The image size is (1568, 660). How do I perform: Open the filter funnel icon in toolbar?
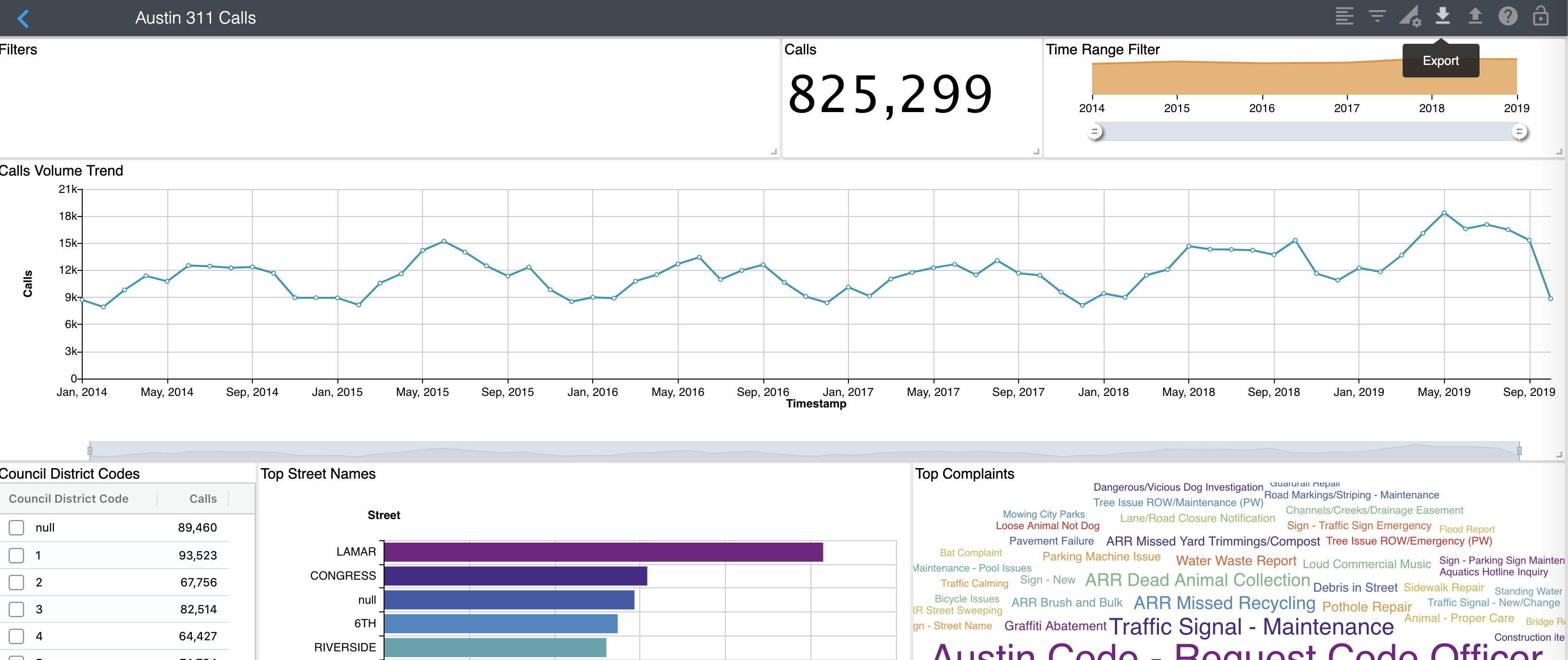tap(1377, 16)
